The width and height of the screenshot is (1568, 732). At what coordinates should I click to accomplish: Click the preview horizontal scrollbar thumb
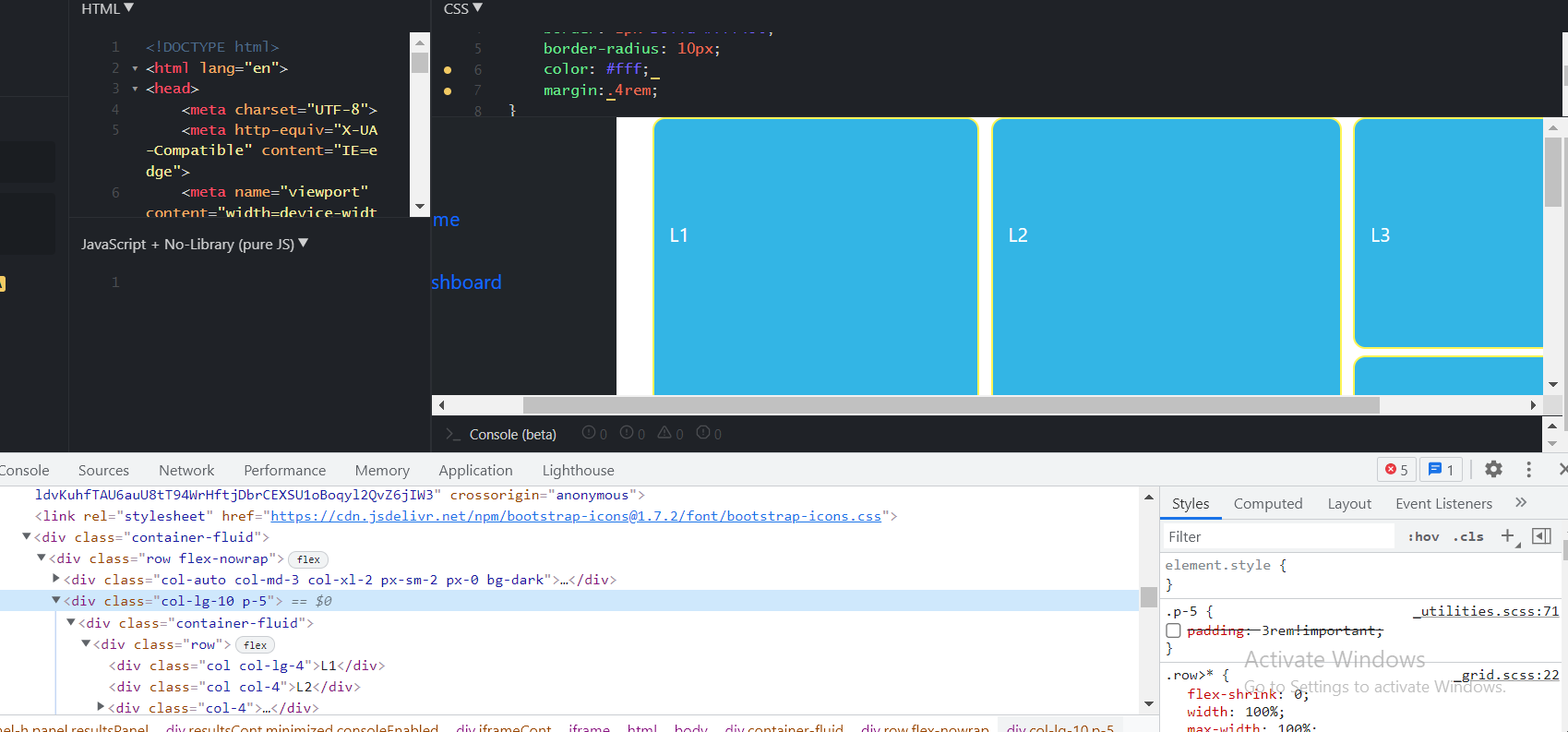(951, 405)
